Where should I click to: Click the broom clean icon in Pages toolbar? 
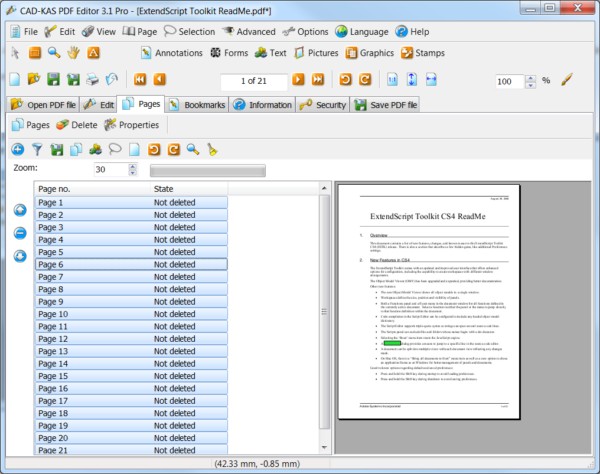pyautogui.click(x=213, y=149)
